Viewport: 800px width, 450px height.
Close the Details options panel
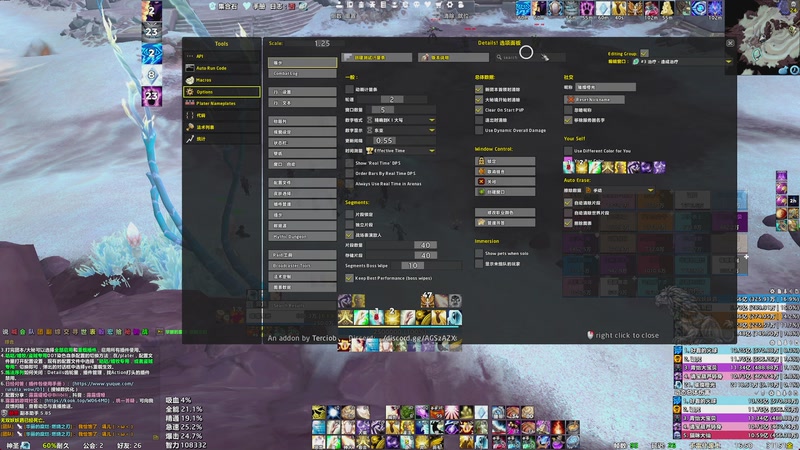730,43
